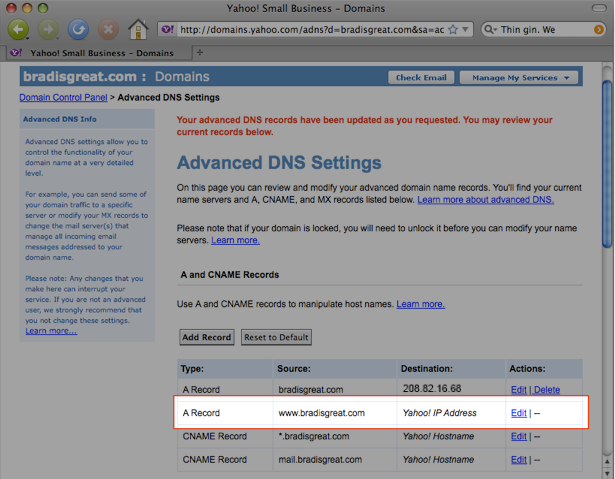Click the Advanced DNS Settings page heading
This screenshot has width=615, height=479.
point(279,163)
